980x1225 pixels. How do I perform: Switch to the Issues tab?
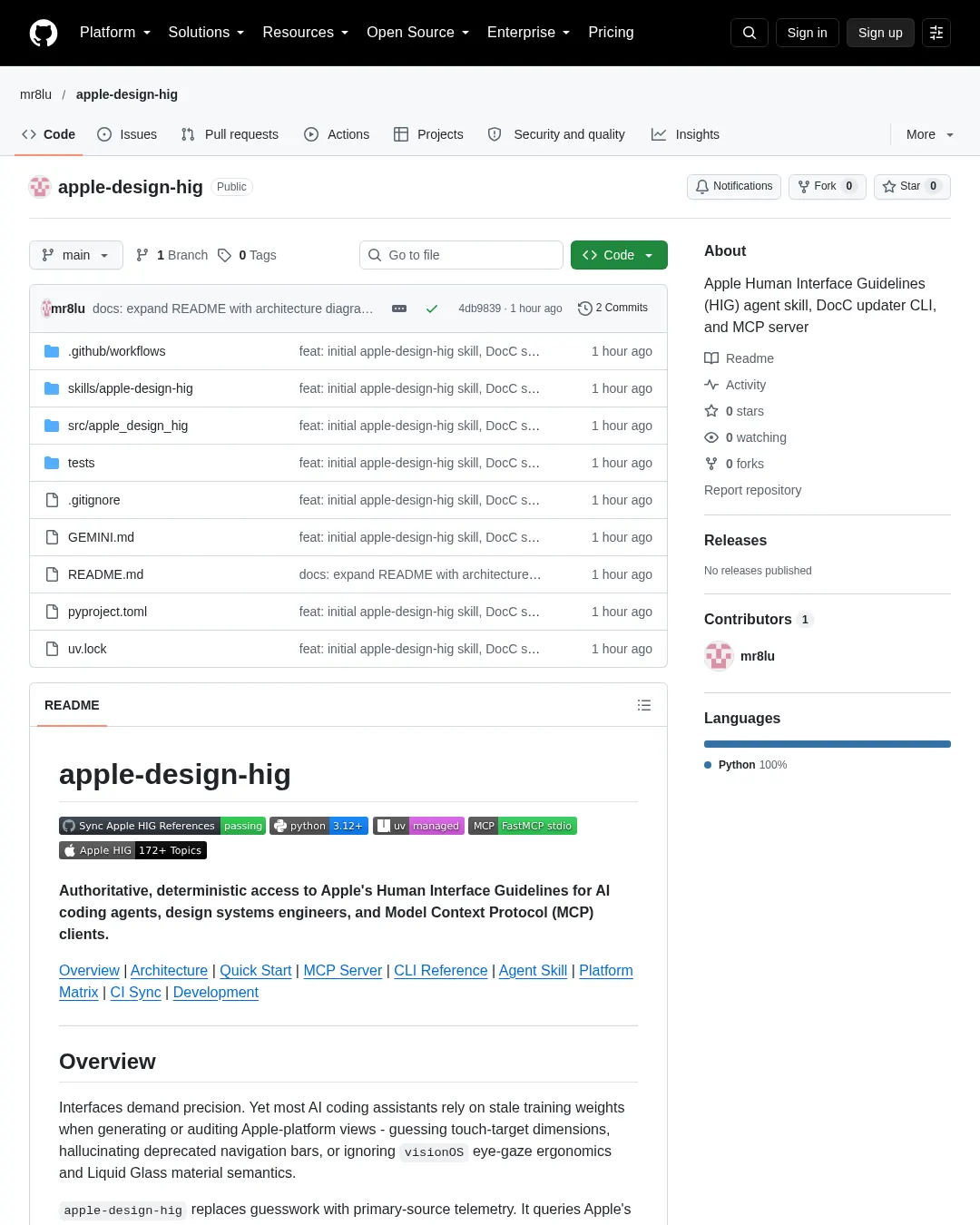[127, 134]
